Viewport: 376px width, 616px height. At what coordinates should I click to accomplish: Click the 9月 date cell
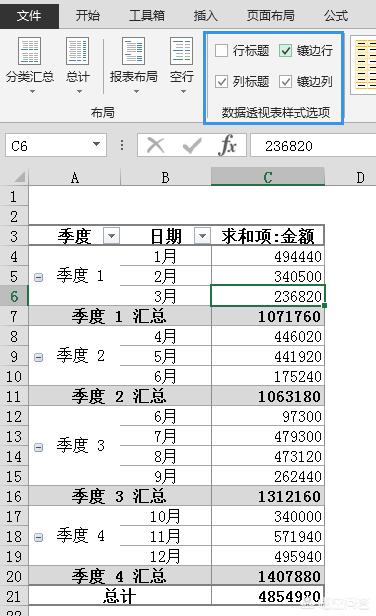pos(165,476)
